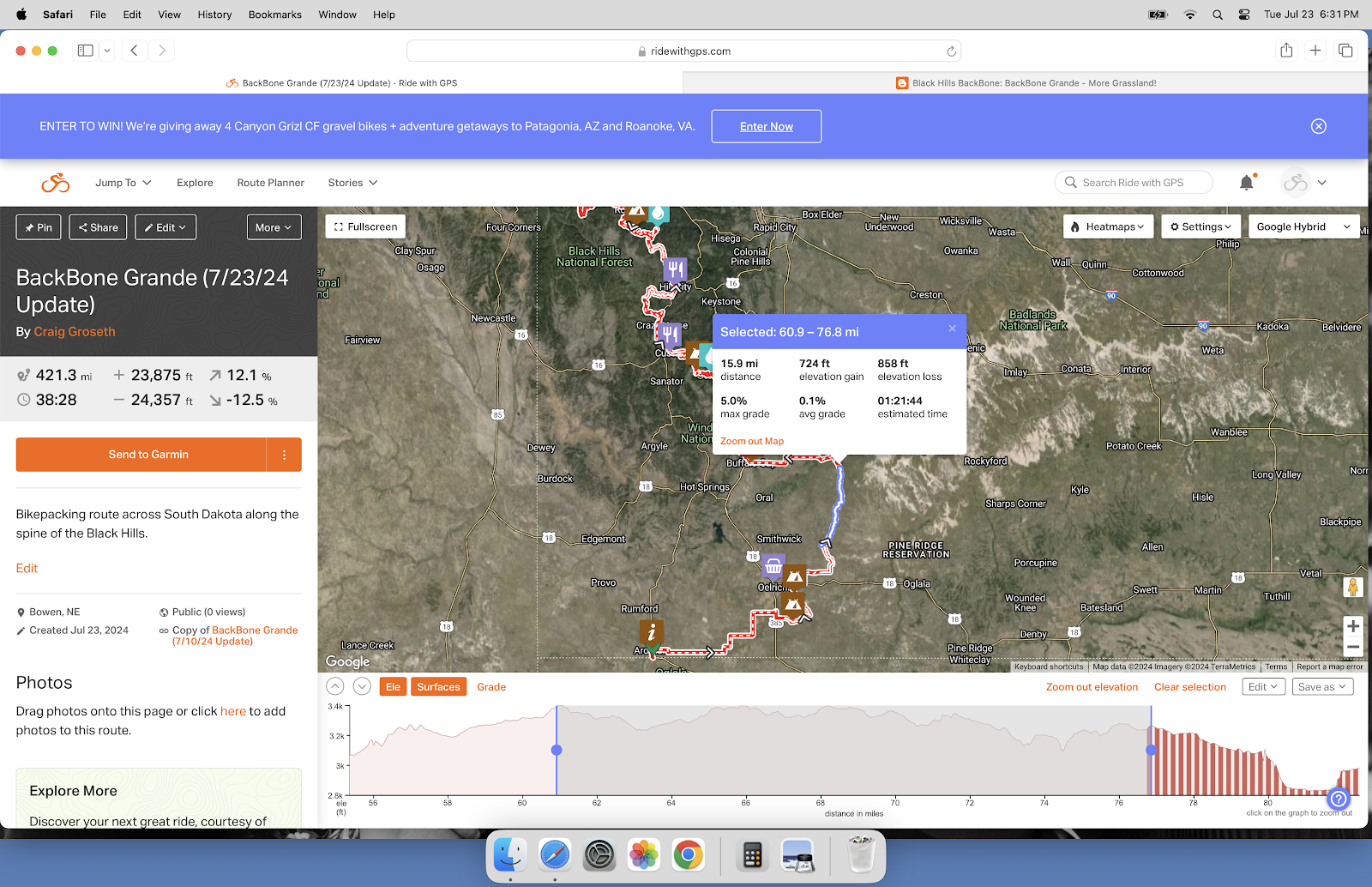Click the information marker on the map

pyautogui.click(x=652, y=633)
